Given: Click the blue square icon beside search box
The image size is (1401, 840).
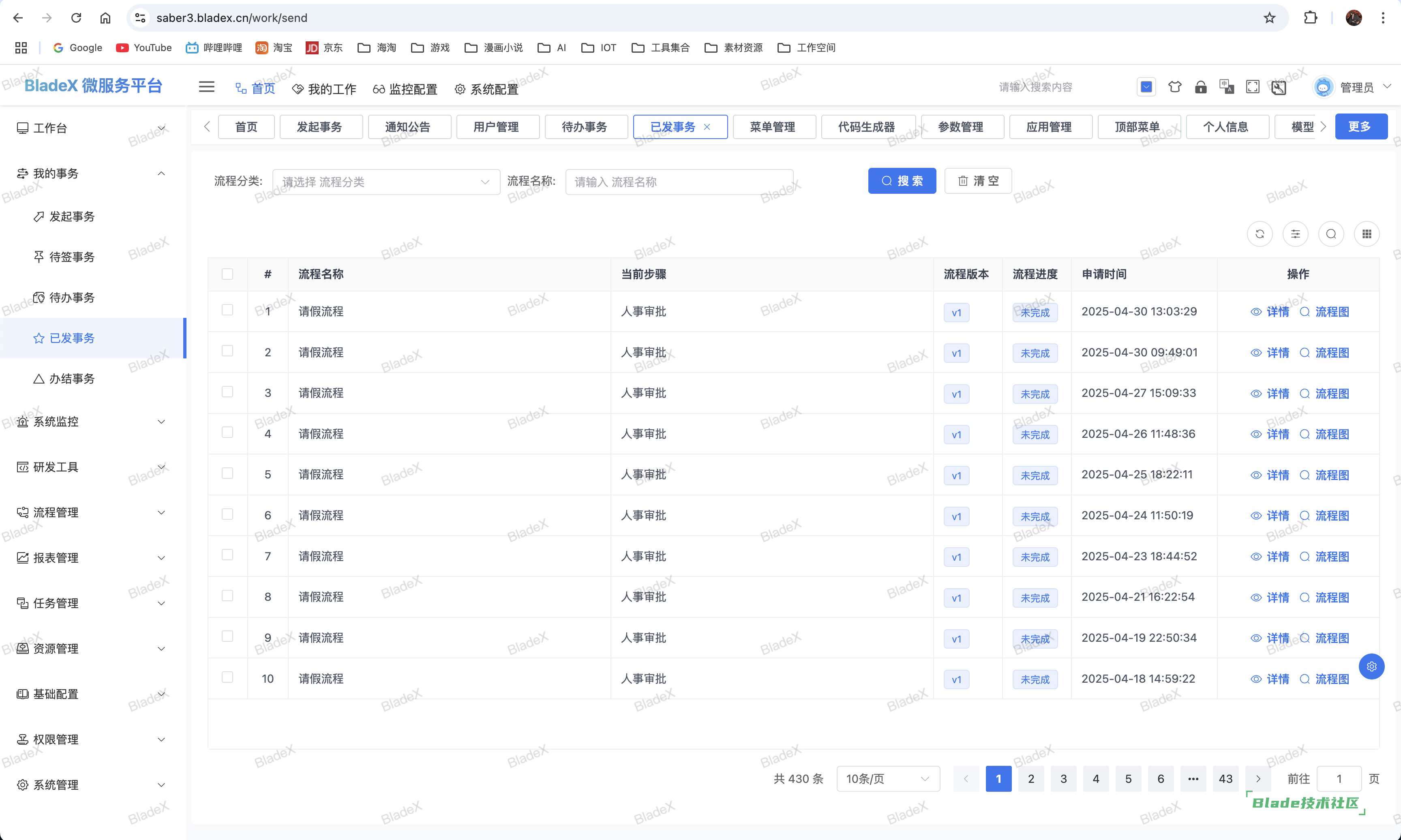Looking at the screenshot, I should click(x=1146, y=87).
